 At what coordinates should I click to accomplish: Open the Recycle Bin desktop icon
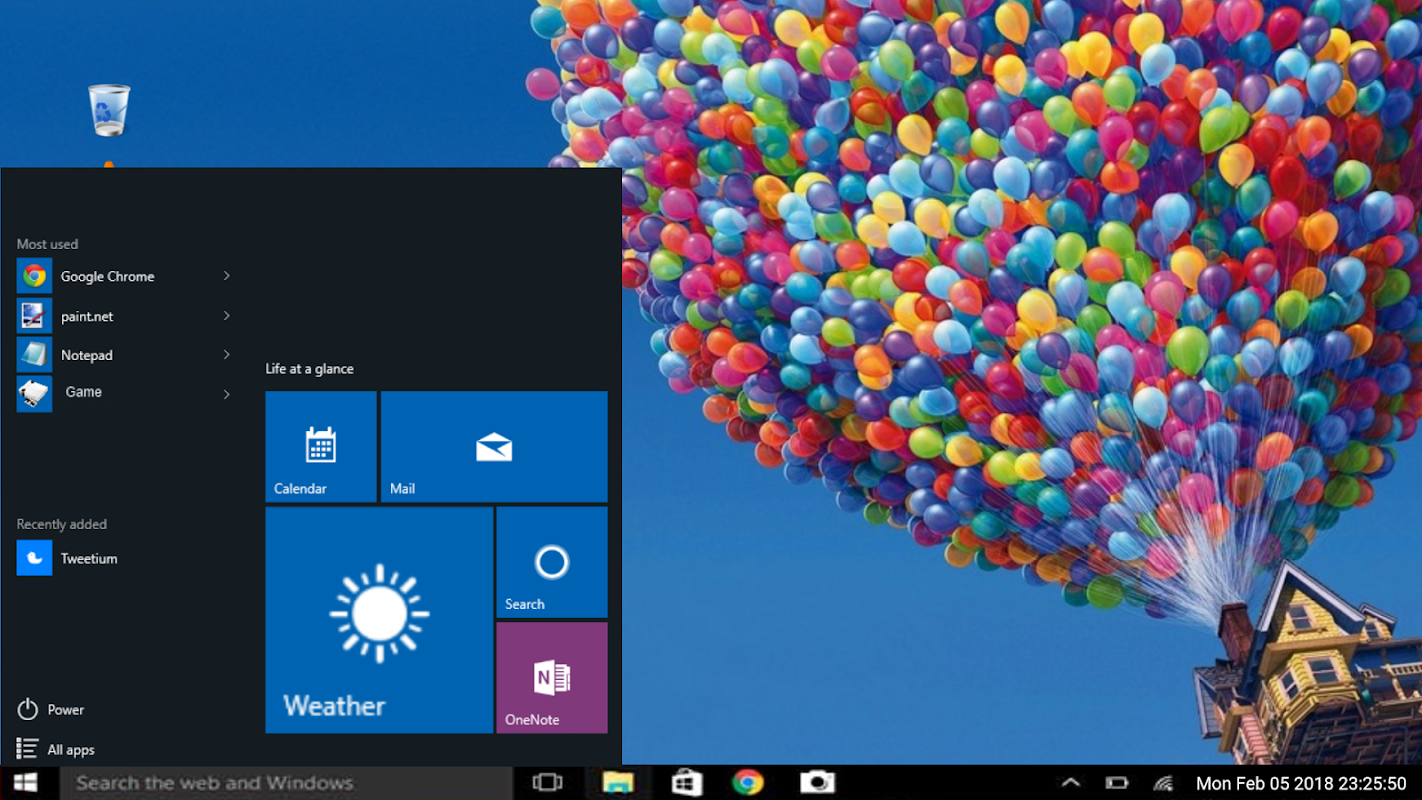click(x=109, y=110)
